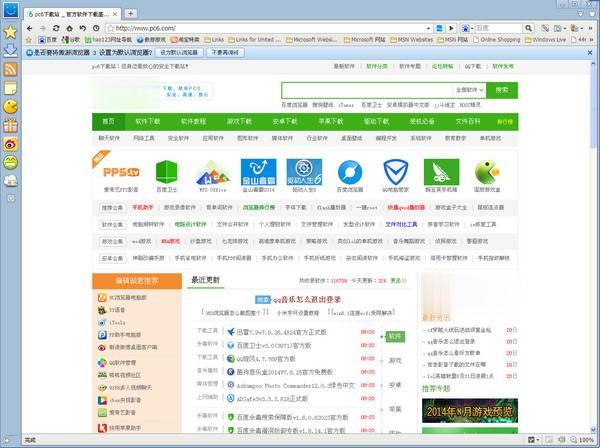Open the star favorites sidebar icon

point(10,32)
